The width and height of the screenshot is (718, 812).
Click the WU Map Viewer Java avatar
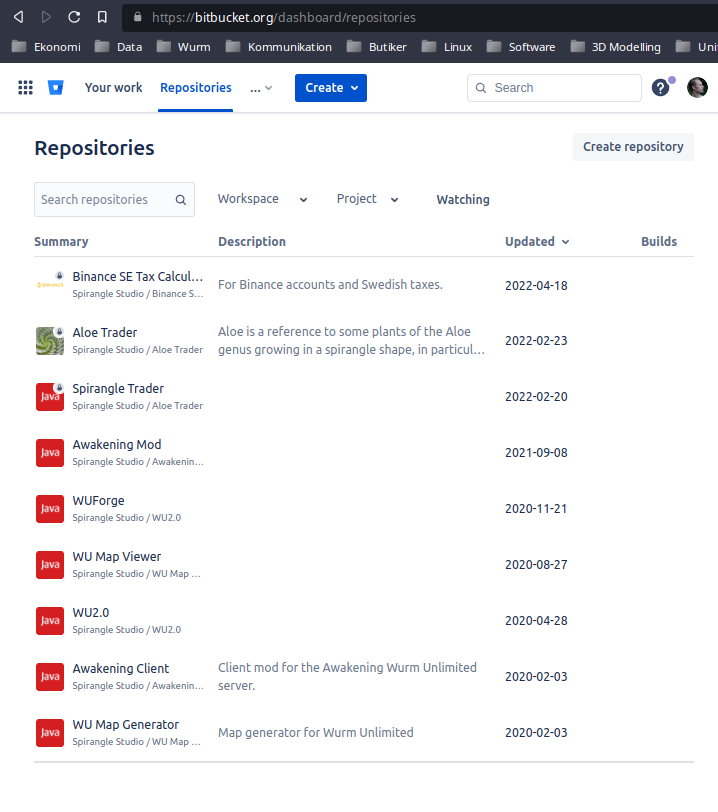point(50,564)
